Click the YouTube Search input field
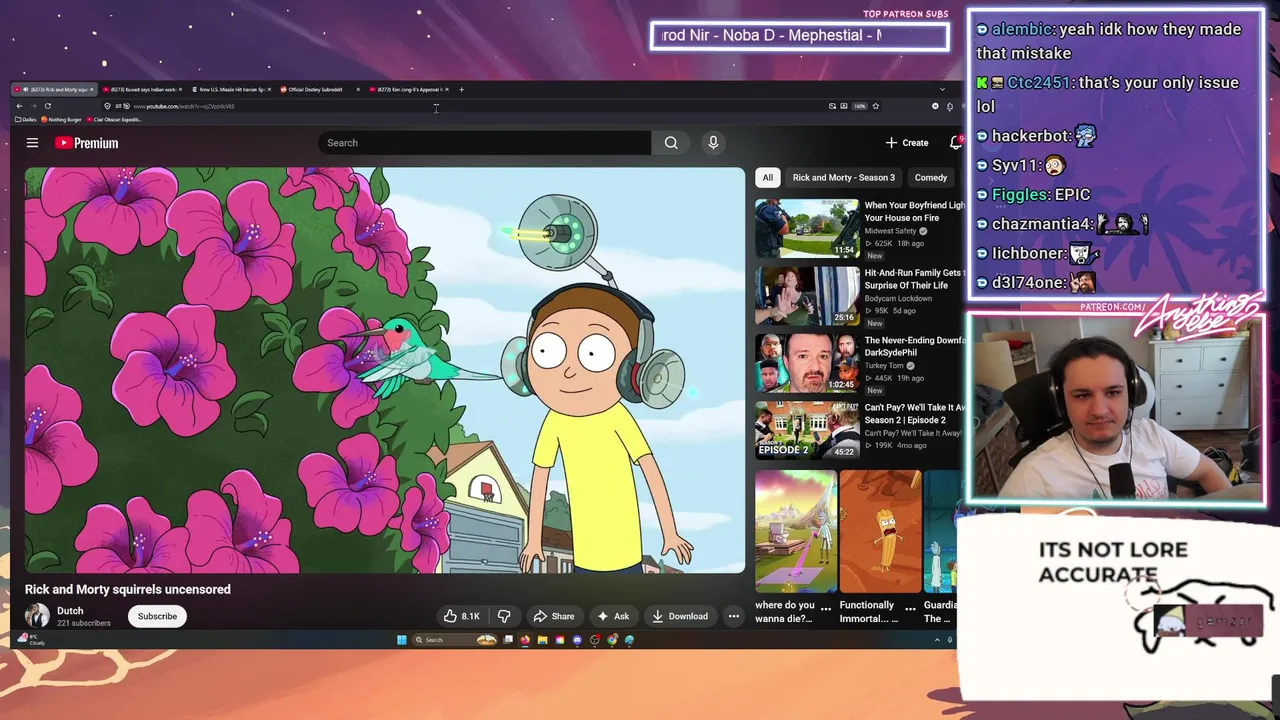 (485, 143)
